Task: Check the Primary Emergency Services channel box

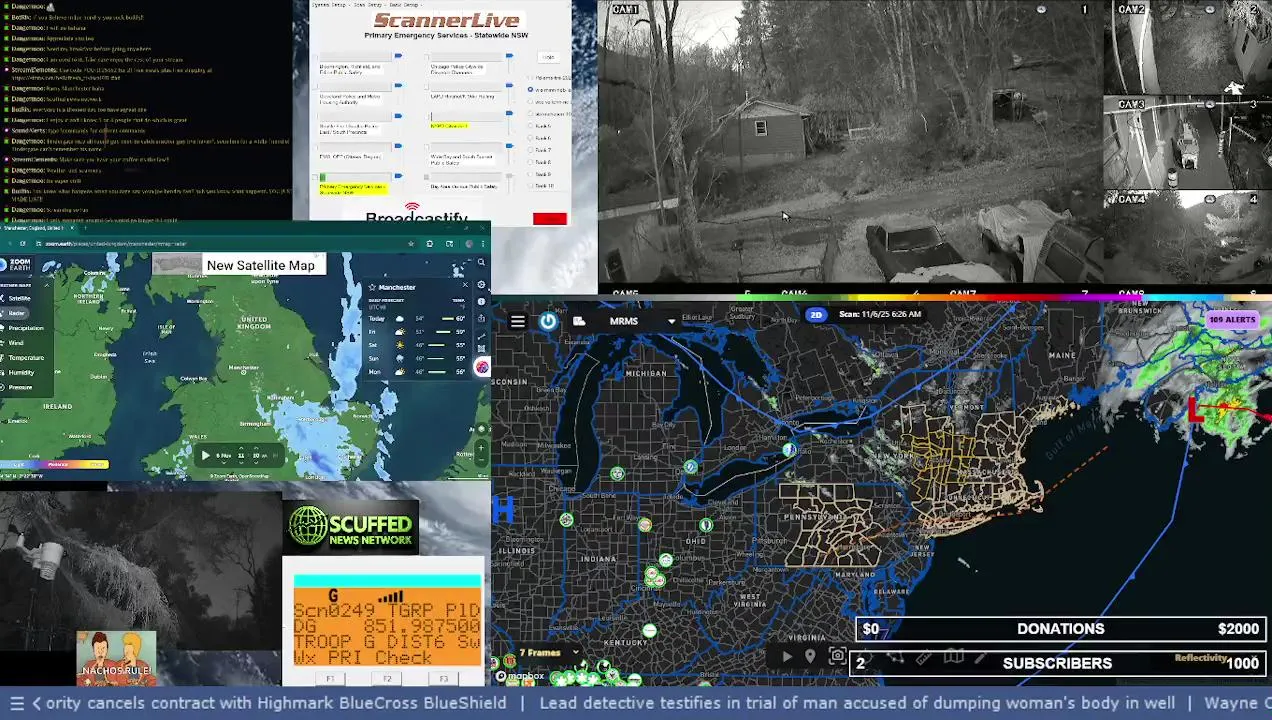Action: coord(314,177)
